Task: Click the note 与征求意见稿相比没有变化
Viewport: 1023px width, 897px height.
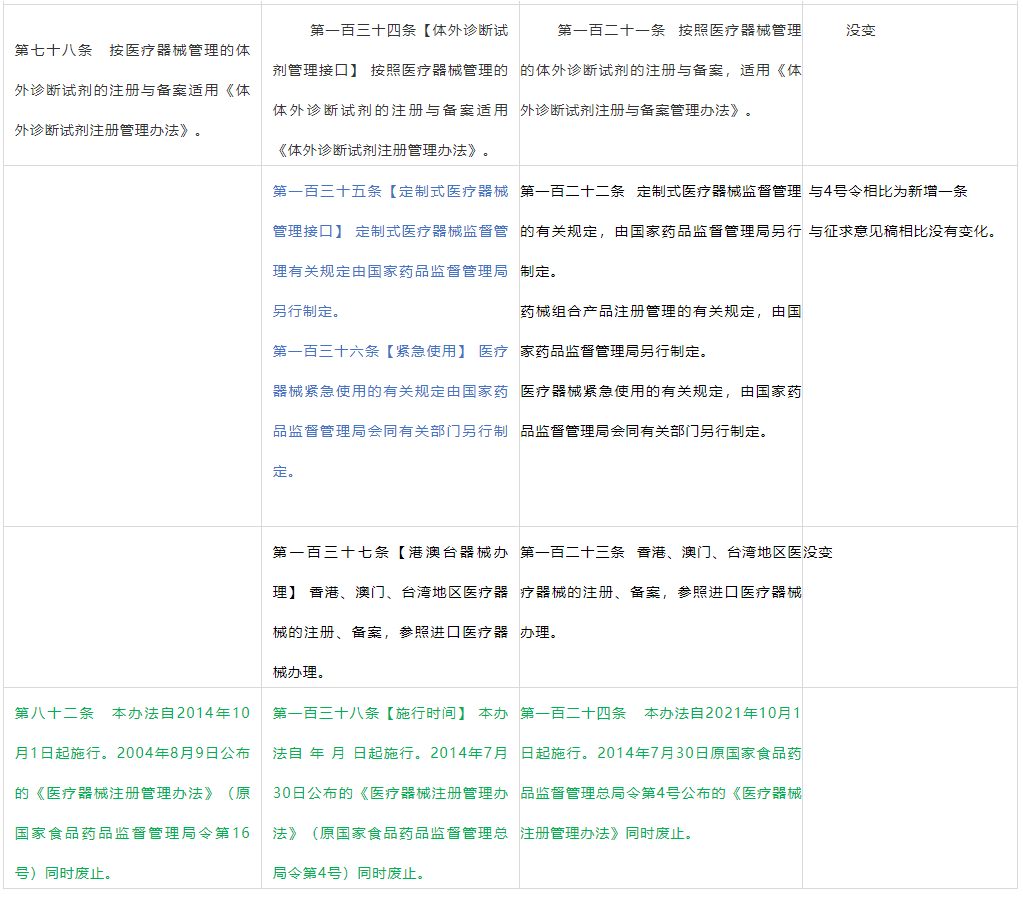Action: click(x=902, y=231)
